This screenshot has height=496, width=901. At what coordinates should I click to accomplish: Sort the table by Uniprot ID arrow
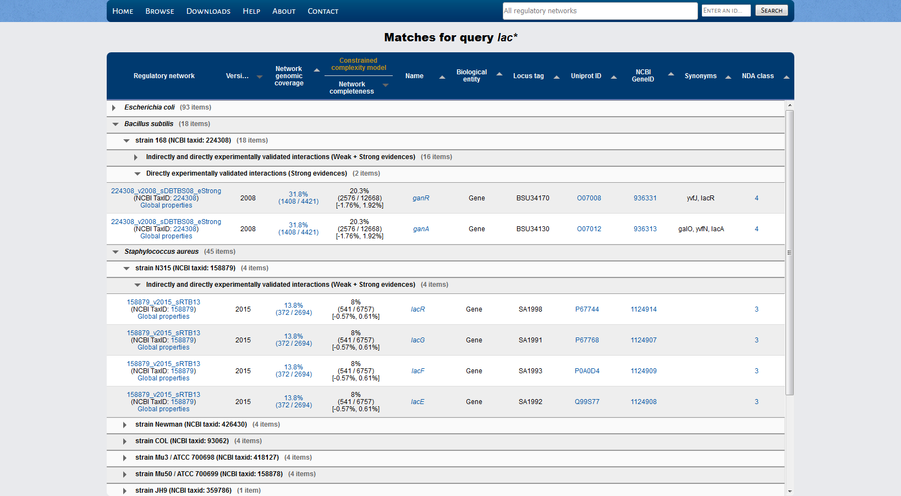coord(615,77)
